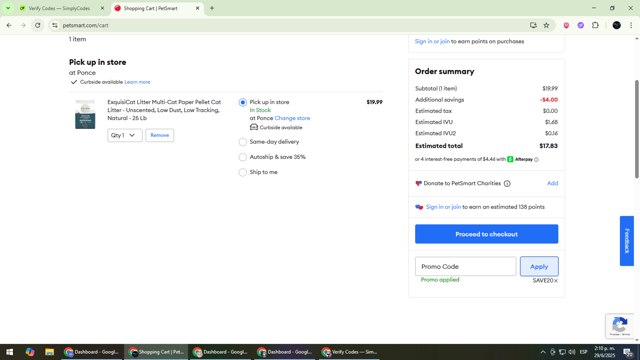Click Sign in or join for estimated 138 points
This screenshot has width=640, height=360.
click(x=443, y=207)
